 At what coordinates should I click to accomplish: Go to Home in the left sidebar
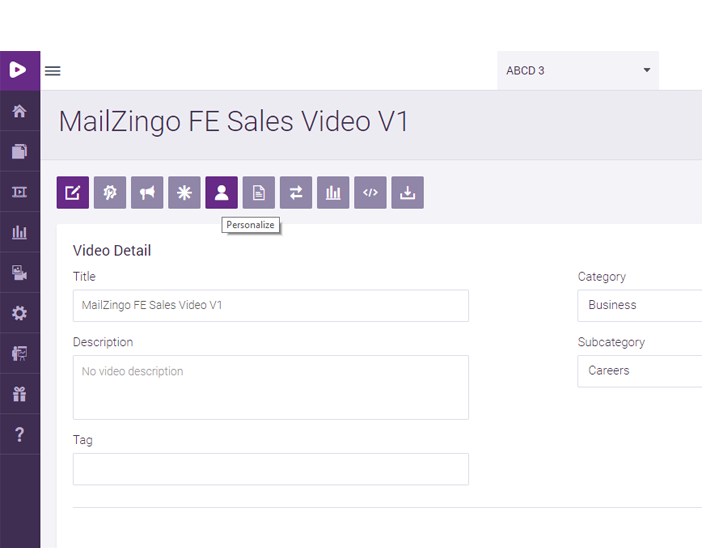19,111
